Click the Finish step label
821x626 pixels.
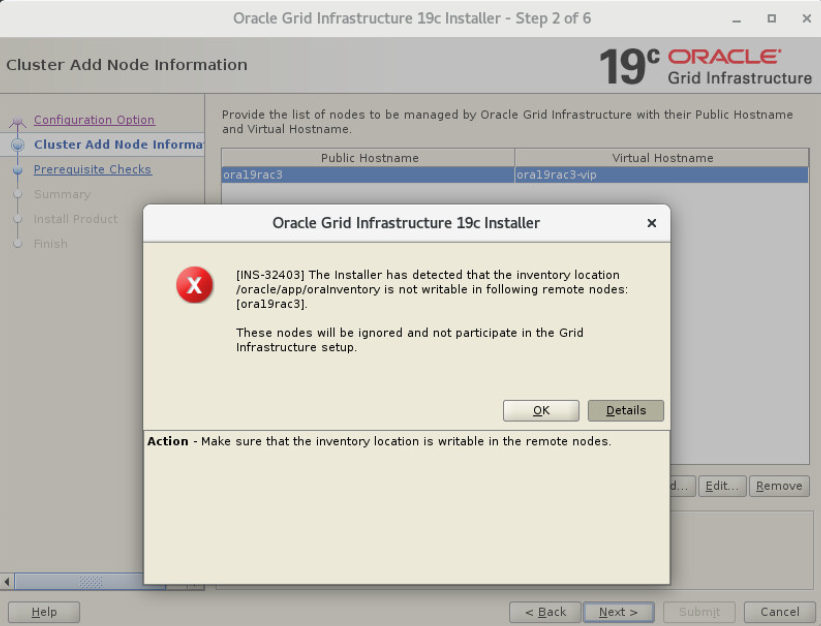[x=50, y=244]
